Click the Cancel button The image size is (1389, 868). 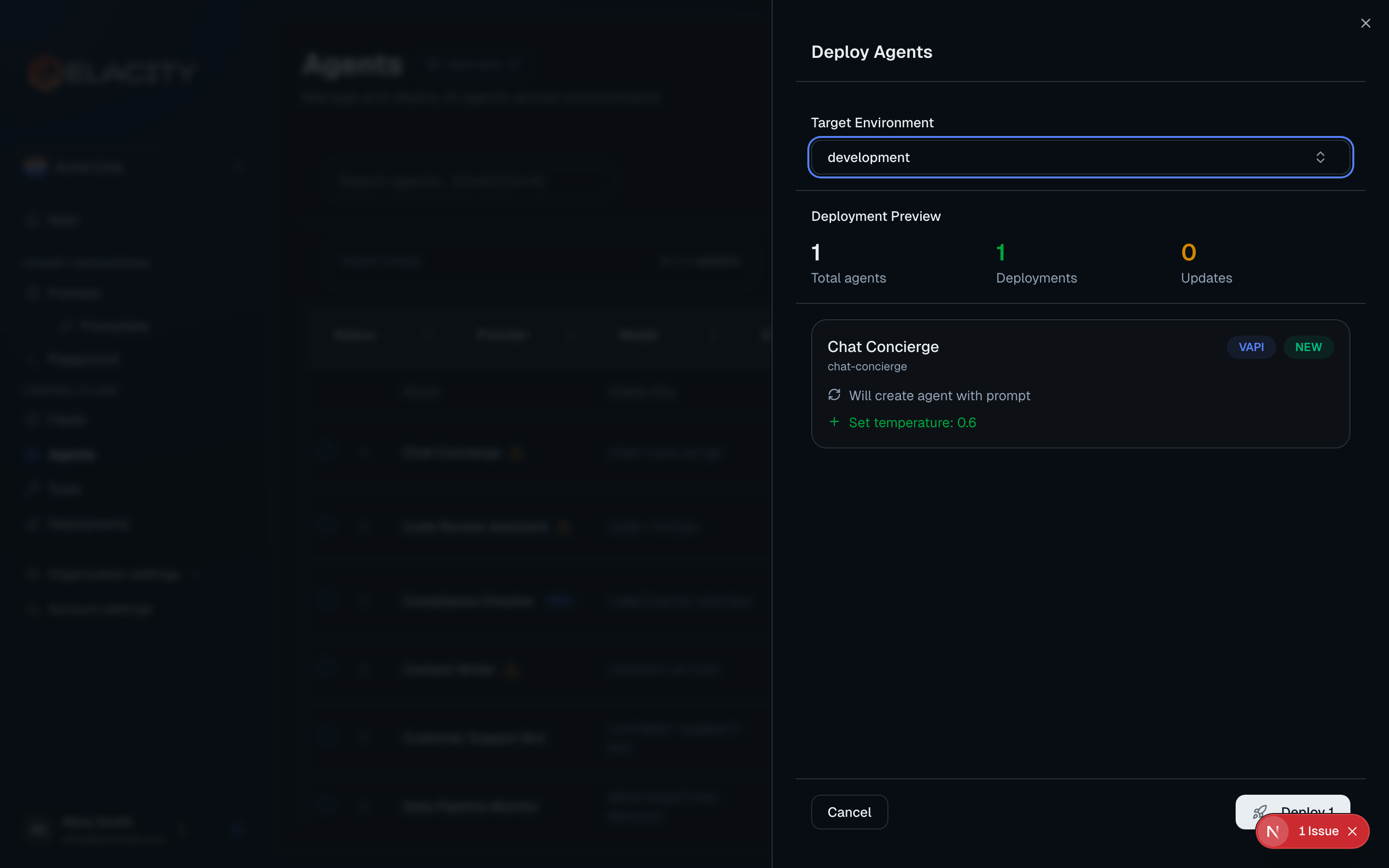[x=849, y=812]
